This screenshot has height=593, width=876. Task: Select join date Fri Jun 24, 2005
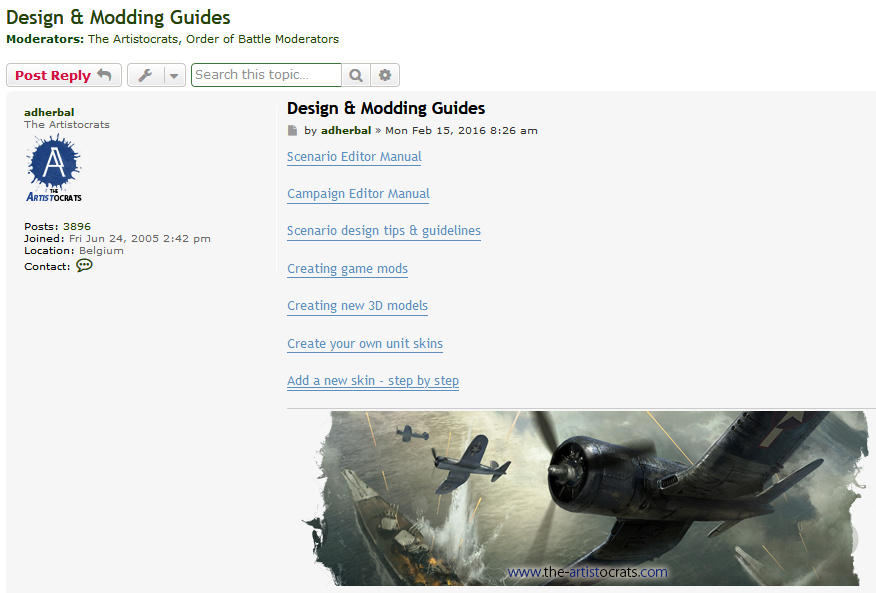coord(115,239)
